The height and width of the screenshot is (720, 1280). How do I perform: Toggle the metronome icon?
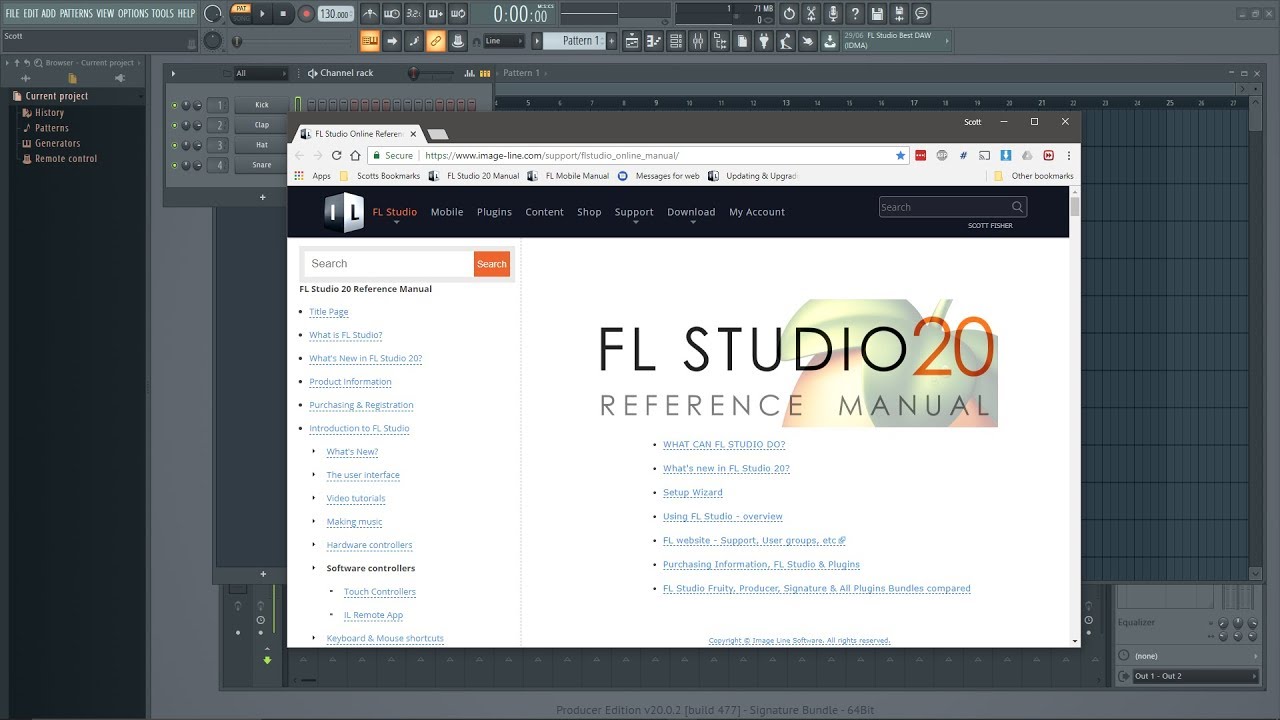click(x=370, y=14)
